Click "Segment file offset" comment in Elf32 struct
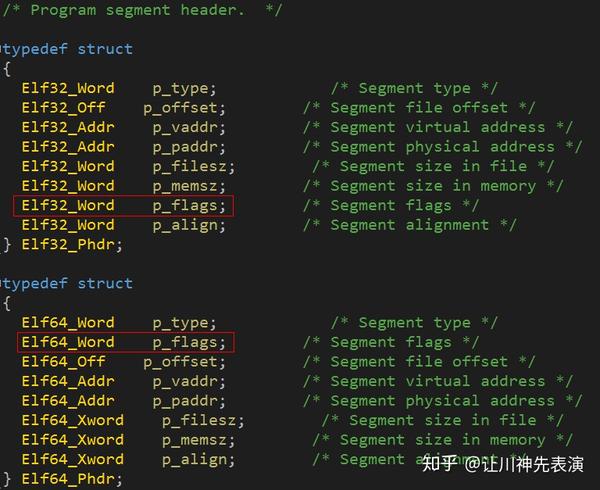 [419, 108]
